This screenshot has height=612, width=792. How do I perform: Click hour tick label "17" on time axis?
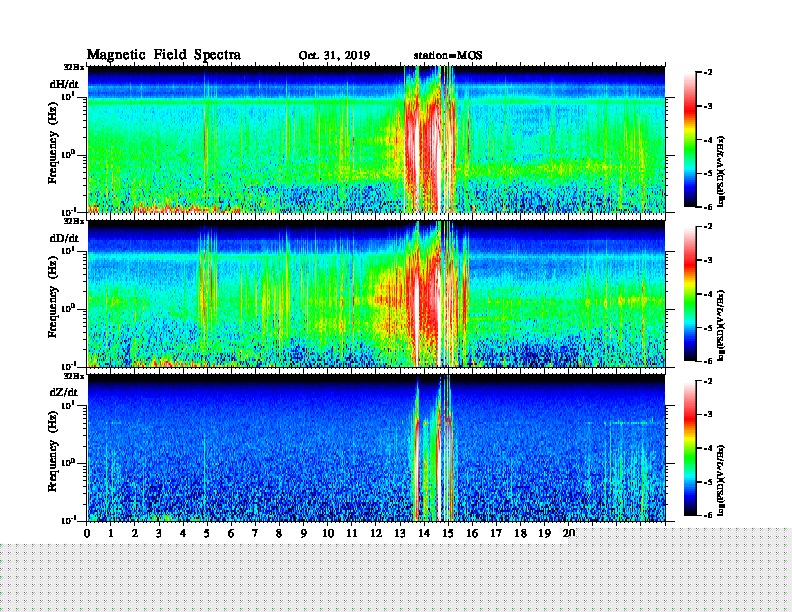(x=497, y=534)
